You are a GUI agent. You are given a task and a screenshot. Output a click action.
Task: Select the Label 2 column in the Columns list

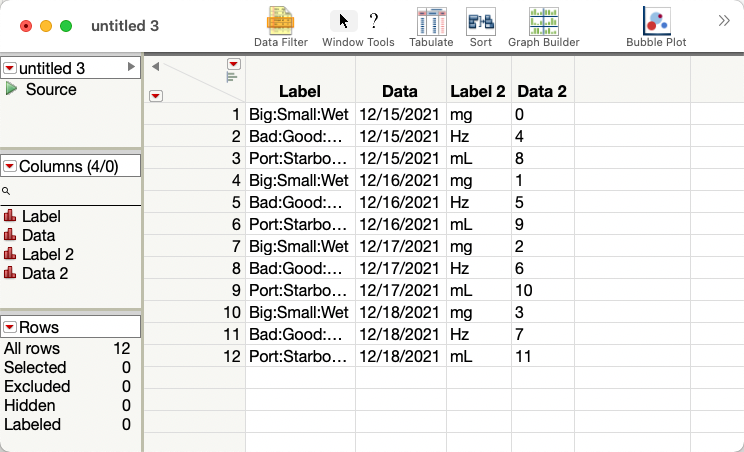click(41, 254)
